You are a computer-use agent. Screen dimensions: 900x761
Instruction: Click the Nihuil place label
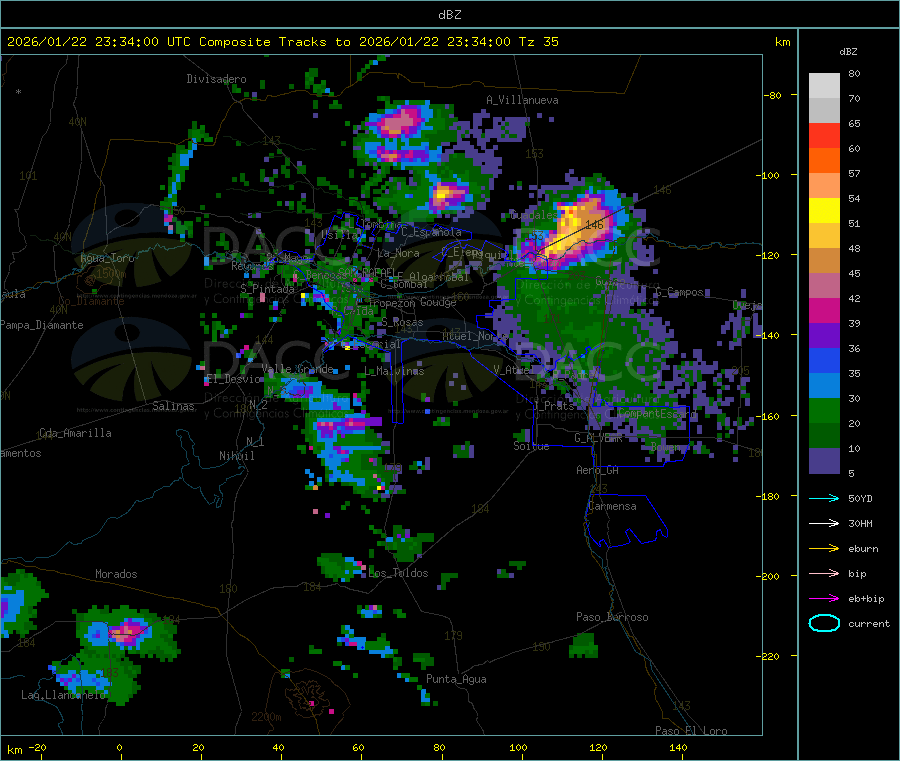coord(236,456)
